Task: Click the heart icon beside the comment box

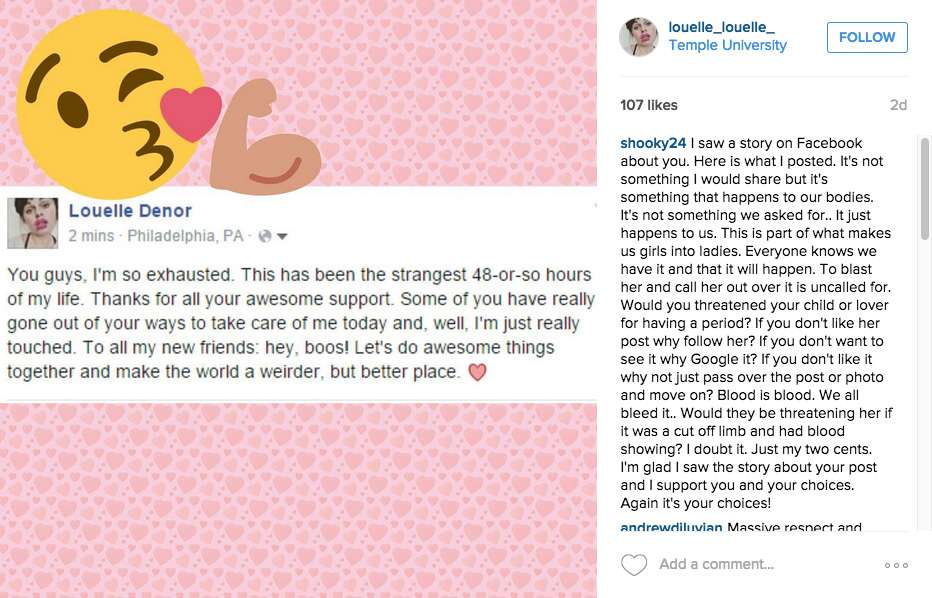Action: [634, 564]
